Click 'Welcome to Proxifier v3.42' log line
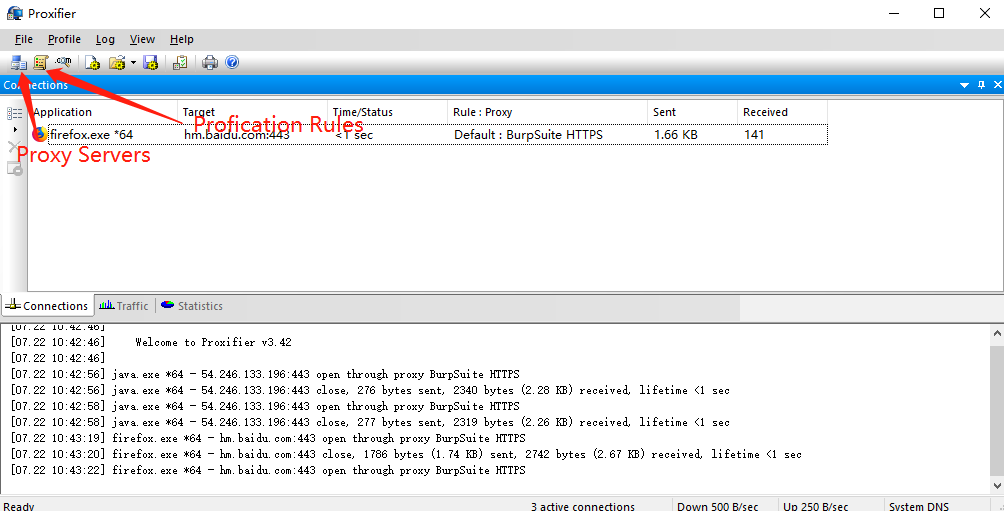The width and height of the screenshot is (1004, 511). [x=213, y=342]
